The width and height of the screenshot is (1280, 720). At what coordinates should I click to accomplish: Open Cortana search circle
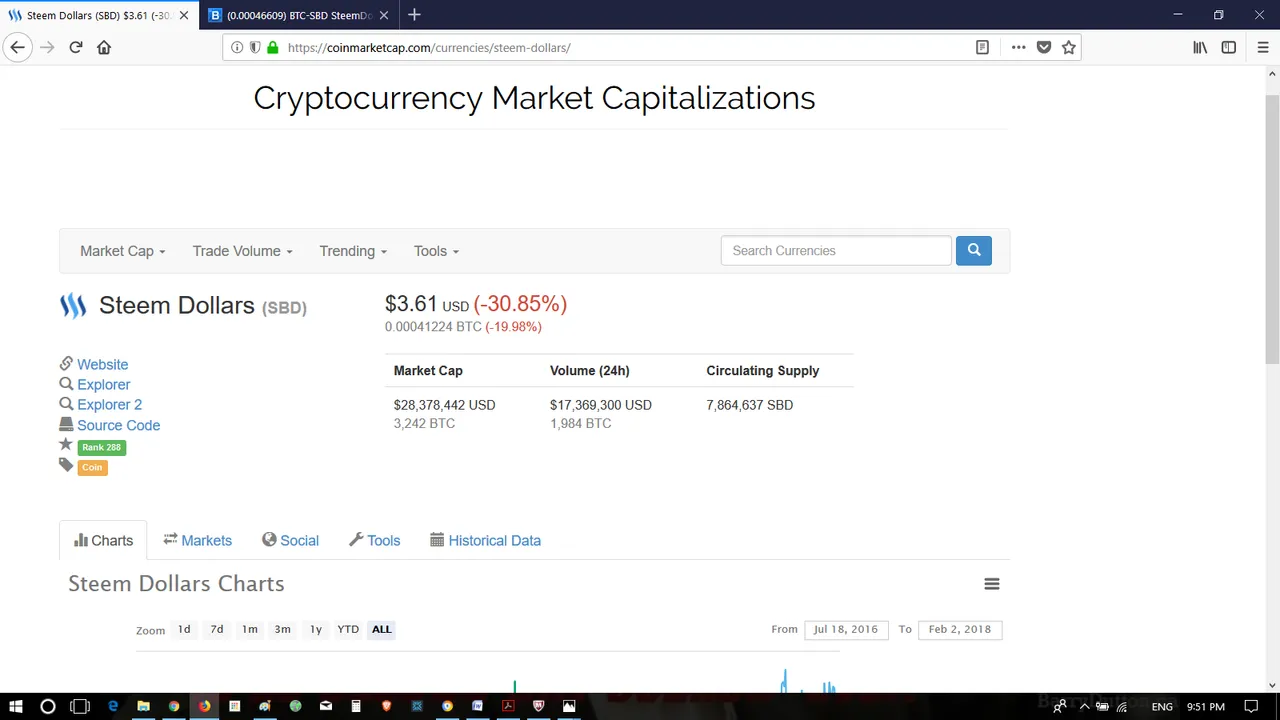[47, 706]
